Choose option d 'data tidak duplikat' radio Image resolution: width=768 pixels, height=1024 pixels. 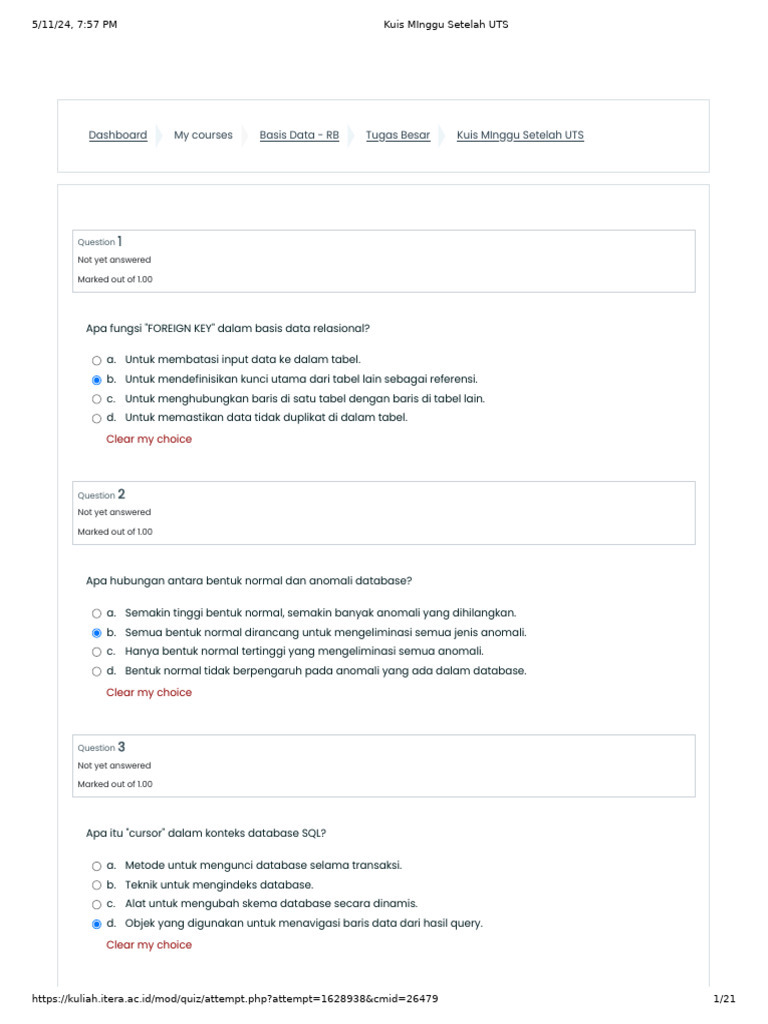tap(96, 418)
